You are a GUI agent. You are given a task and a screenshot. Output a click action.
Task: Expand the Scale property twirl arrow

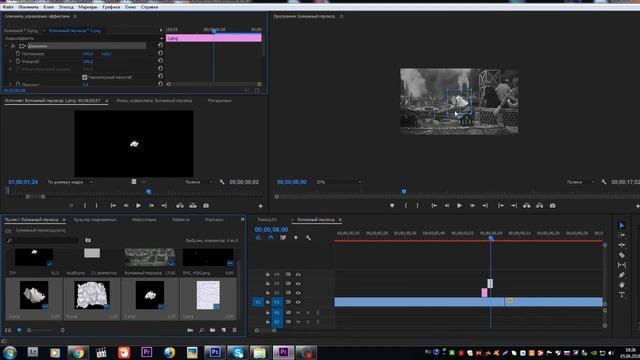11,61
